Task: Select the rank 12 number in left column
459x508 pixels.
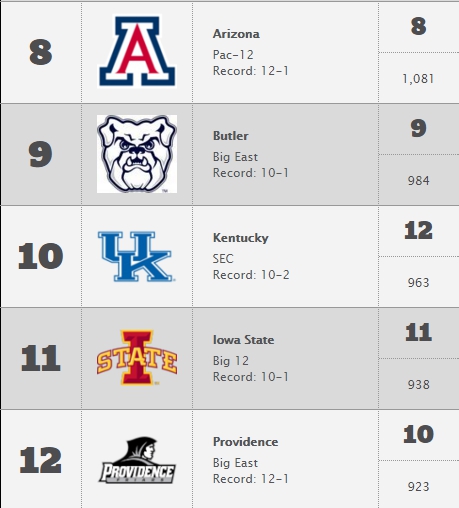Action: click(x=41, y=460)
